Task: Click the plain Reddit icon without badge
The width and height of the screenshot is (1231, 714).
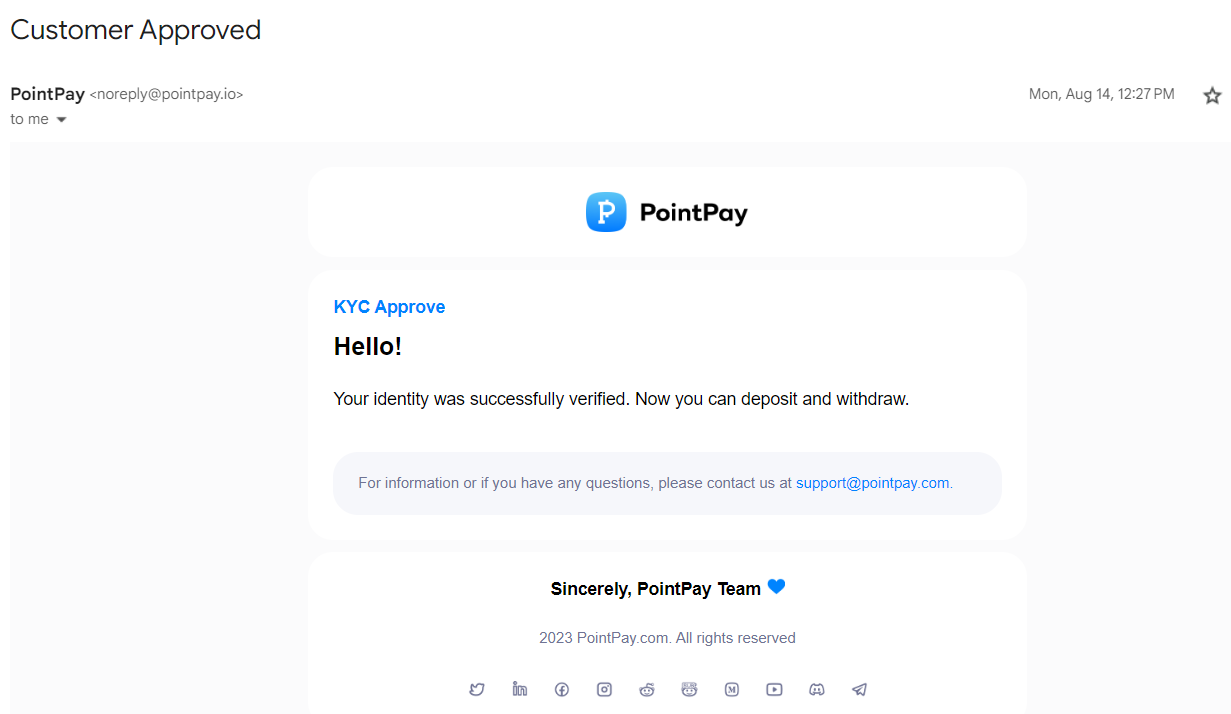Action: pyautogui.click(x=647, y=689)
